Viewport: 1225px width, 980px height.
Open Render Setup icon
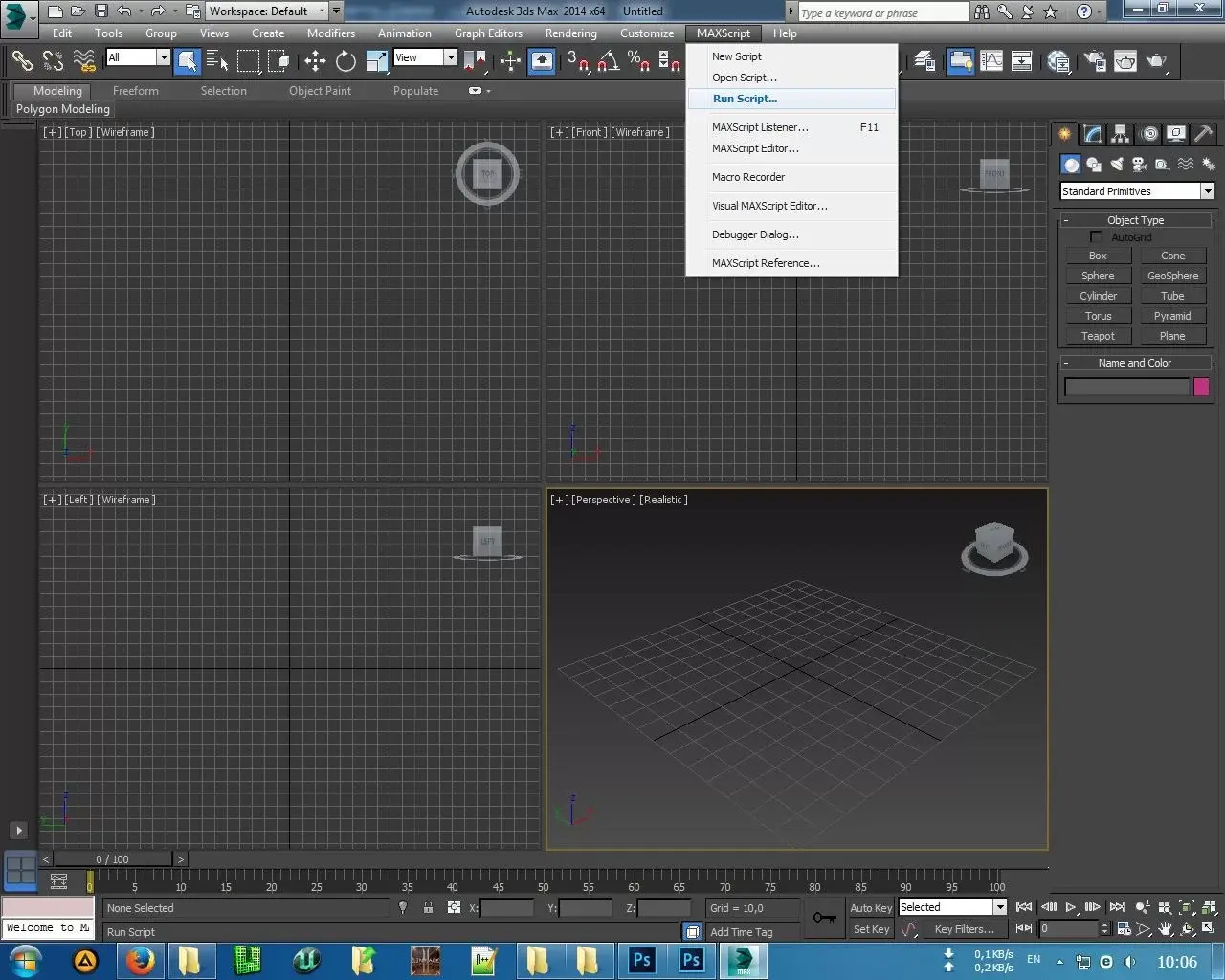pos(1094,61)
